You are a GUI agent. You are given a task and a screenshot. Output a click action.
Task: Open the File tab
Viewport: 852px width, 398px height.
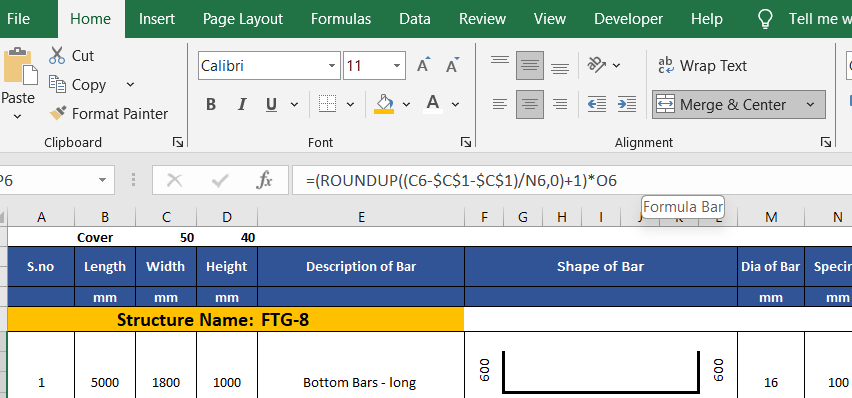pyautogui.click(x=18, y=19)
